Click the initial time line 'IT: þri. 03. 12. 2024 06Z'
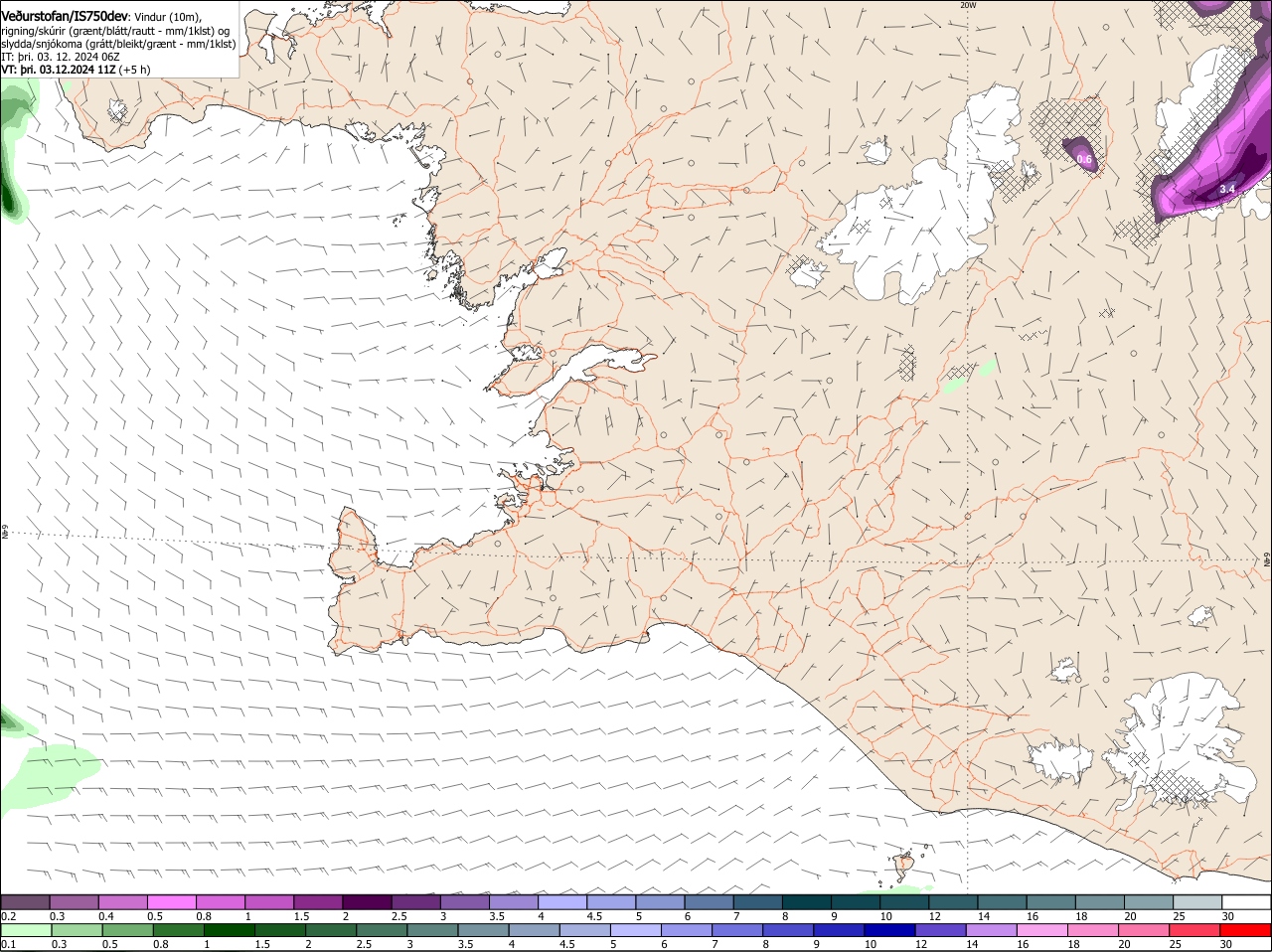The width and height of the screenshot is (1272, 952). pyautogui.click(x=61, y=57)
